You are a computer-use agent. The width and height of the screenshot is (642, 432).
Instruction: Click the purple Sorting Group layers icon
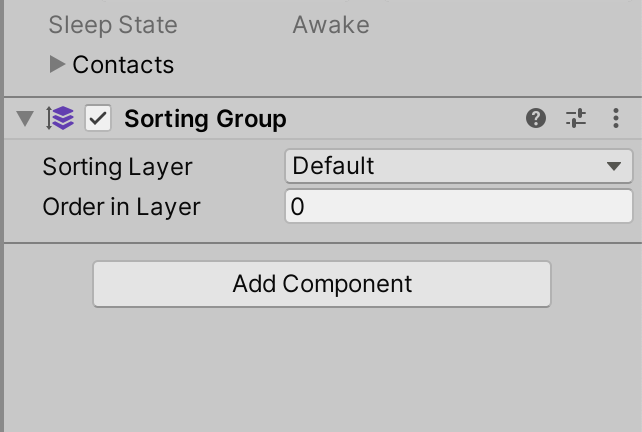(63, 118)
